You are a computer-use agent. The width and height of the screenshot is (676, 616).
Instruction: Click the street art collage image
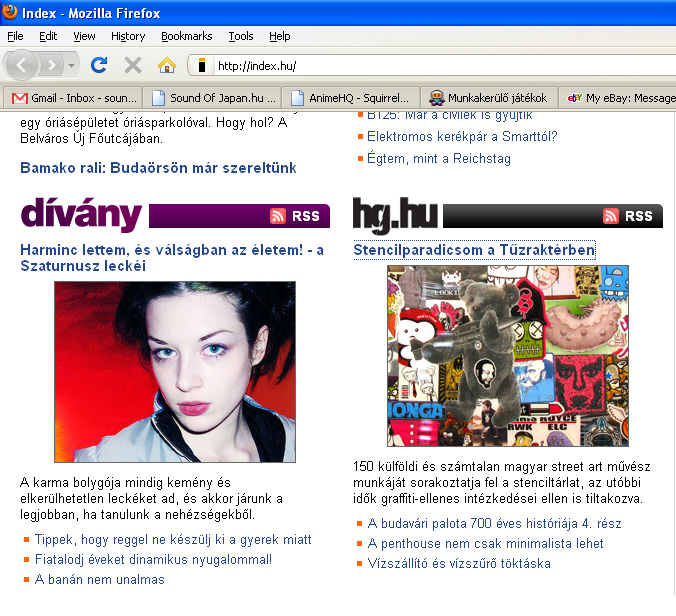click(x=508, y=355)
